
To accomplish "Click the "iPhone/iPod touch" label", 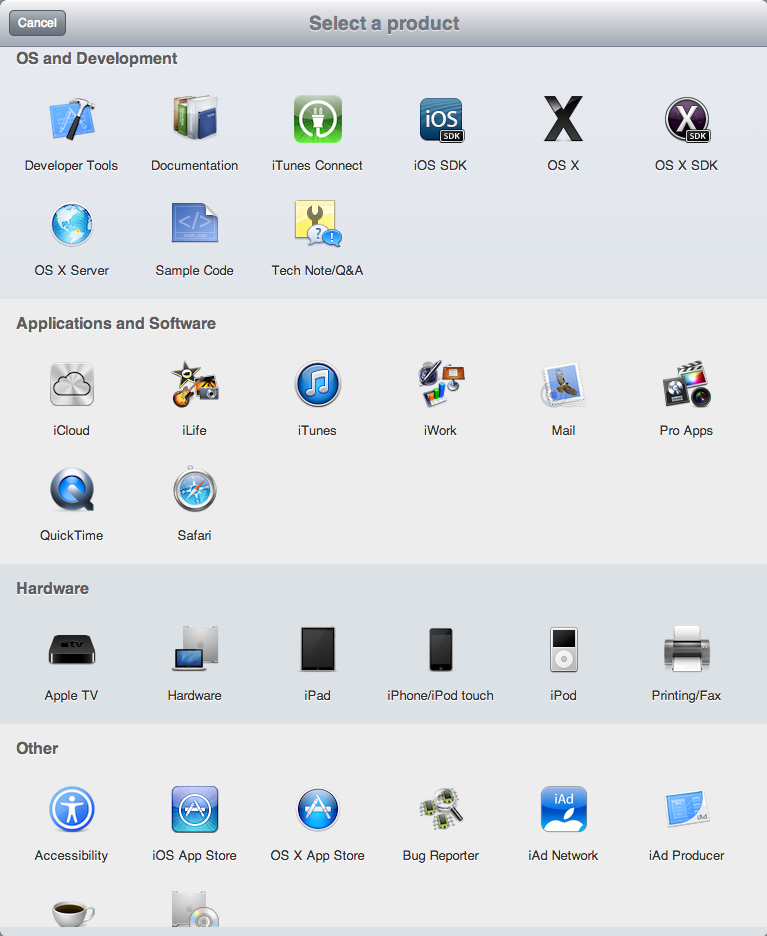I will pos(441,696).
